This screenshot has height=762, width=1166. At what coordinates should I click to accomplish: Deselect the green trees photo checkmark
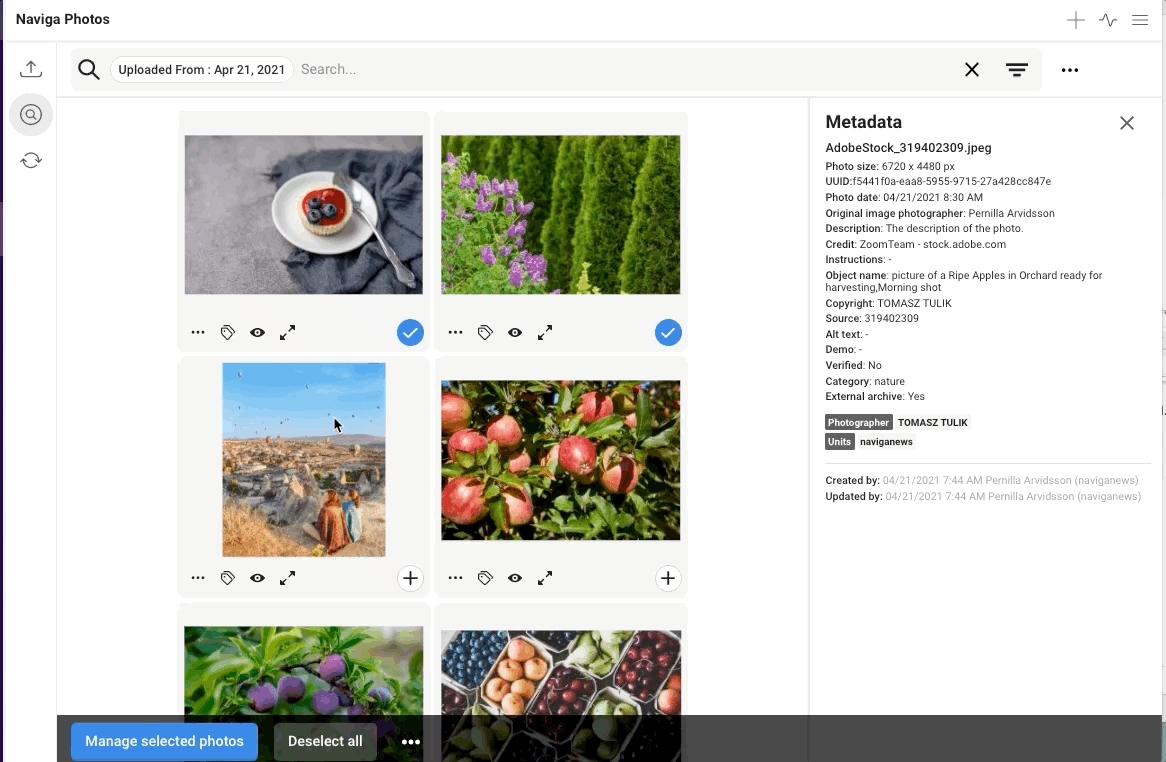668,333
